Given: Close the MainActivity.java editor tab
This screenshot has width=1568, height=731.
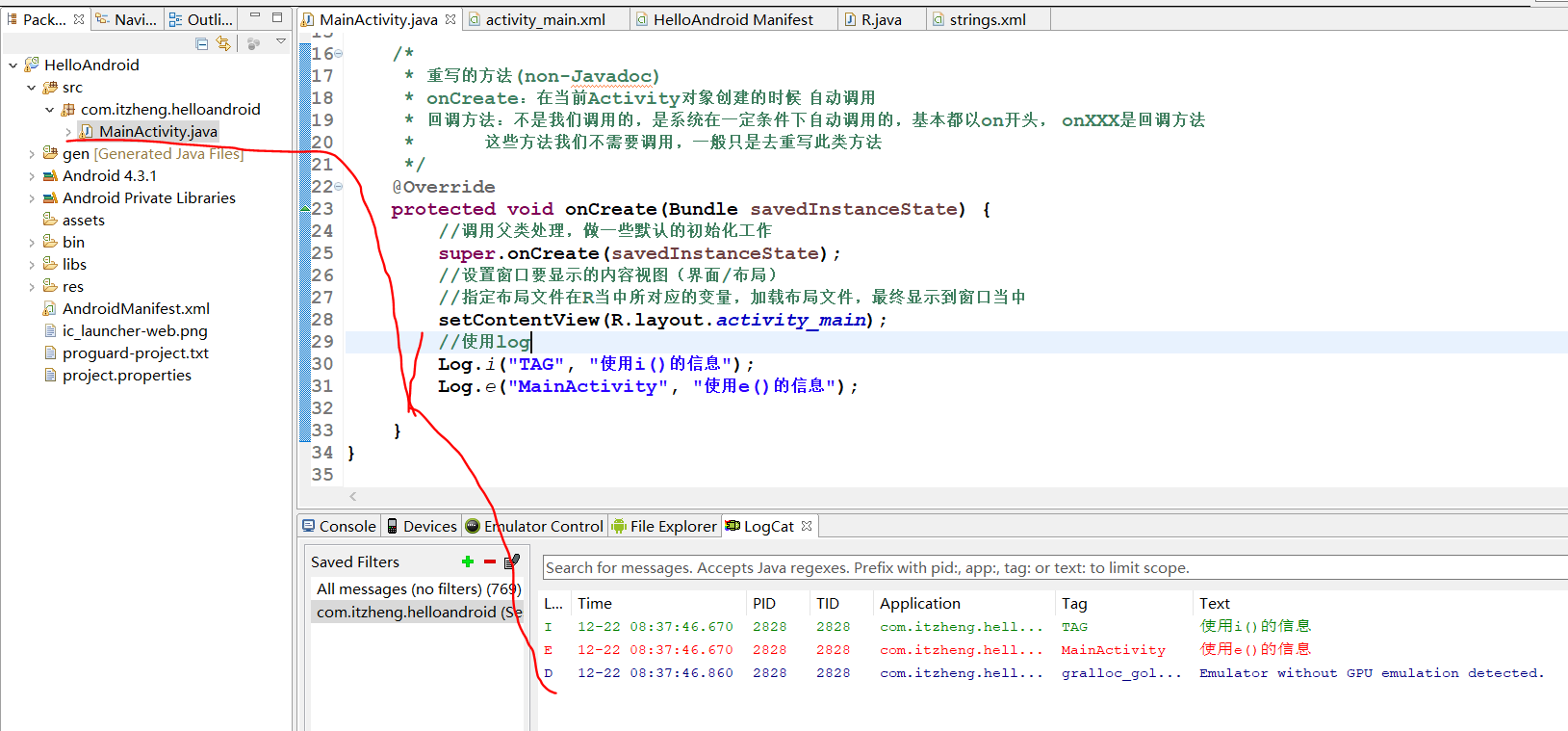Looking at the screenshot, I should tap(450, 19).
